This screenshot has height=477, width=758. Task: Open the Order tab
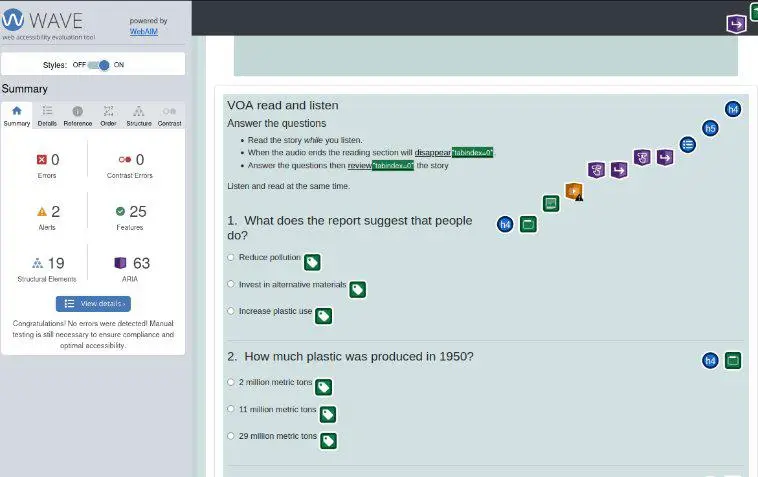[108, 115]
